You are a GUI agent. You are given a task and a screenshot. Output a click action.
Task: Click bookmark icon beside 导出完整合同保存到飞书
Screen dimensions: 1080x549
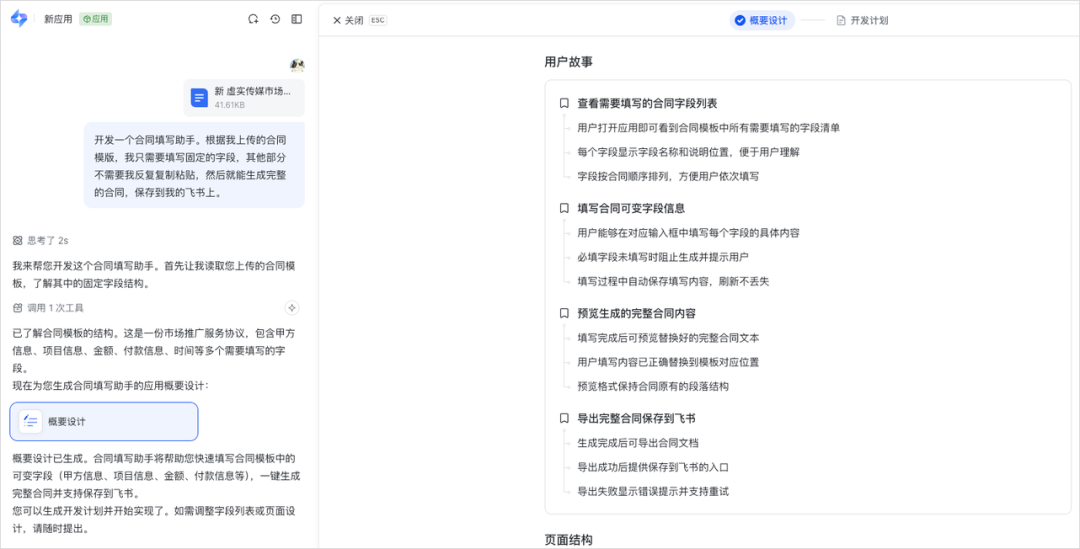(564, 419)
